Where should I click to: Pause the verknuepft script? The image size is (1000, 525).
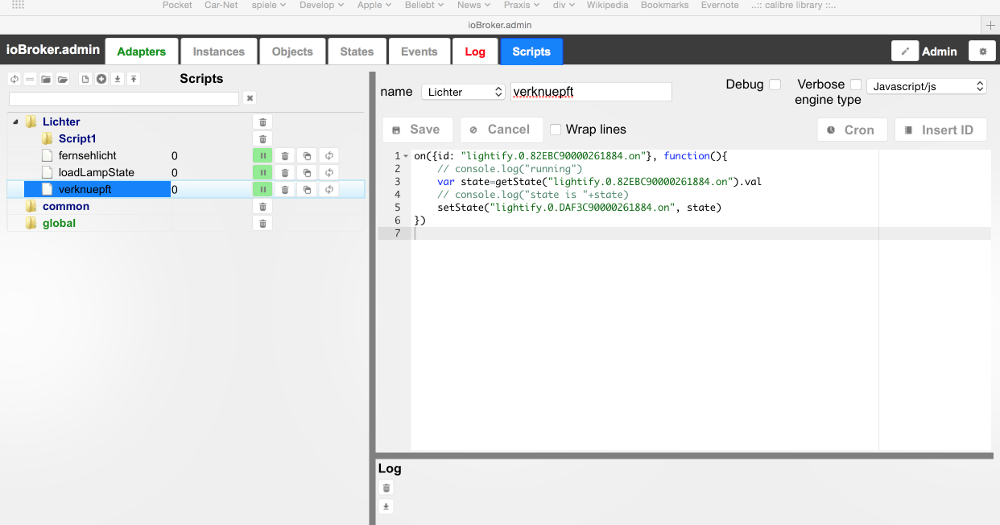263,189
